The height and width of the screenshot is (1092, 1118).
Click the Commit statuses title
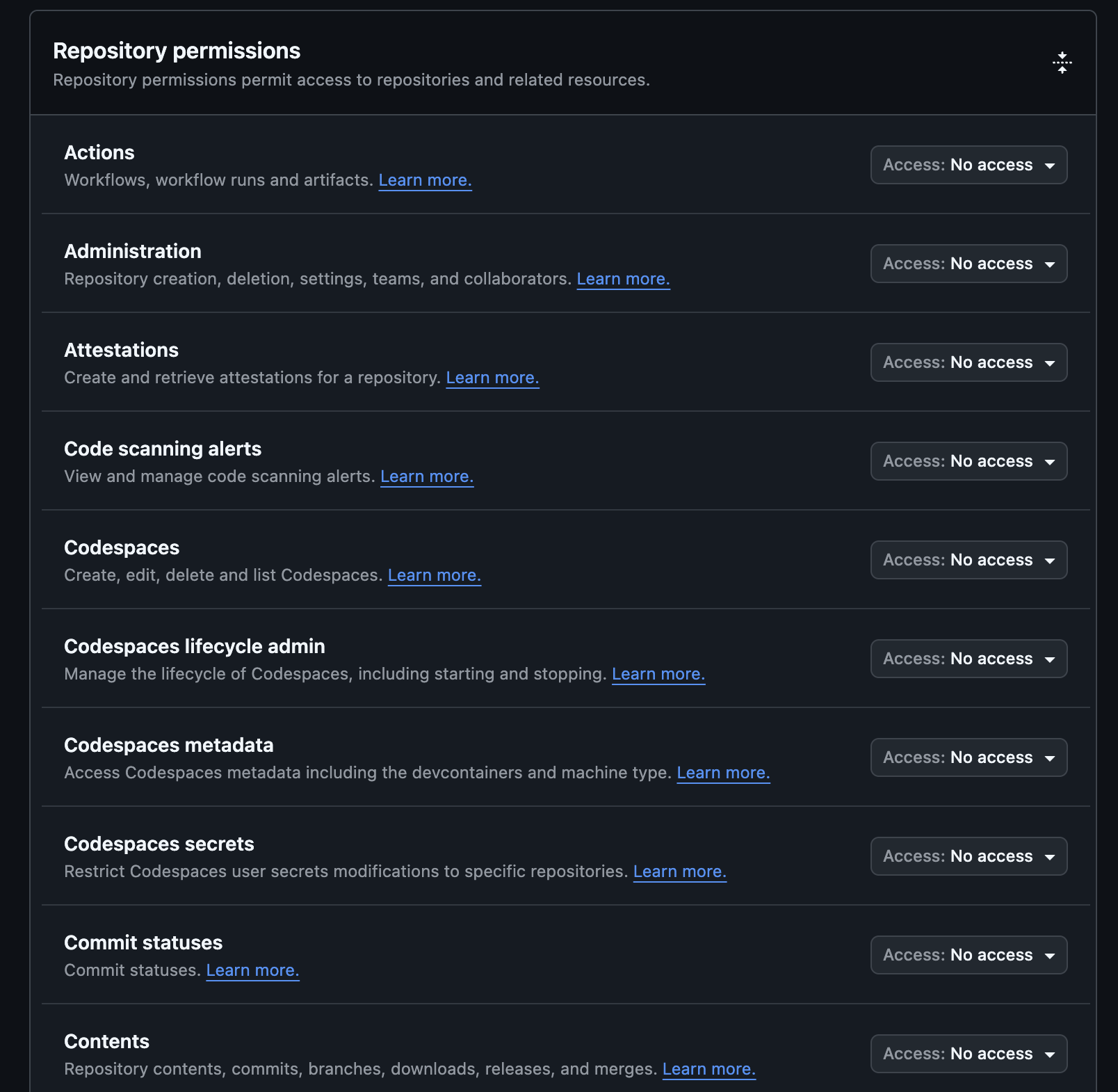click(143, 942)
